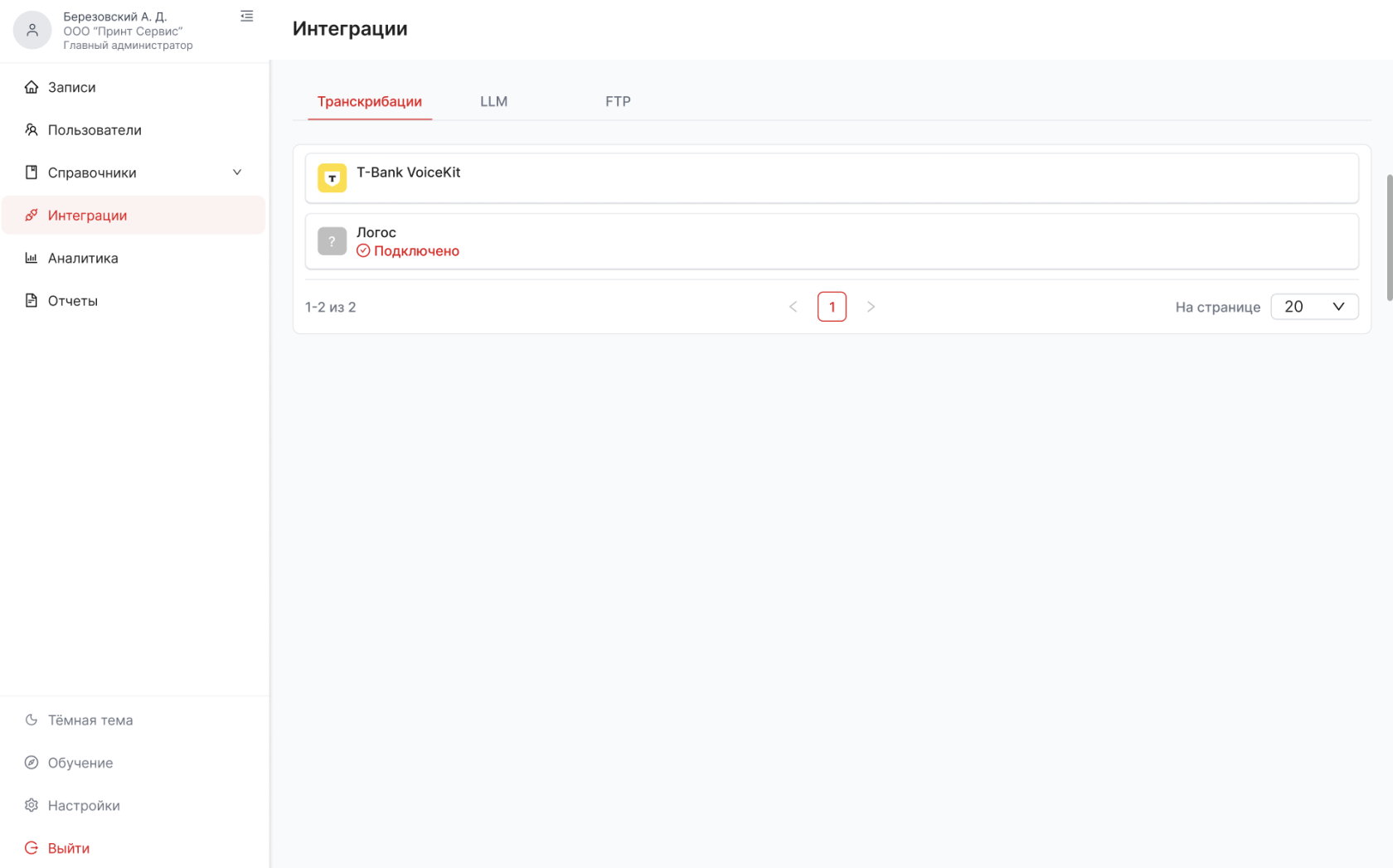Screen dimensions: 1393x868
Task: Click Выйти to log out
Action: [x=133, y=848]
